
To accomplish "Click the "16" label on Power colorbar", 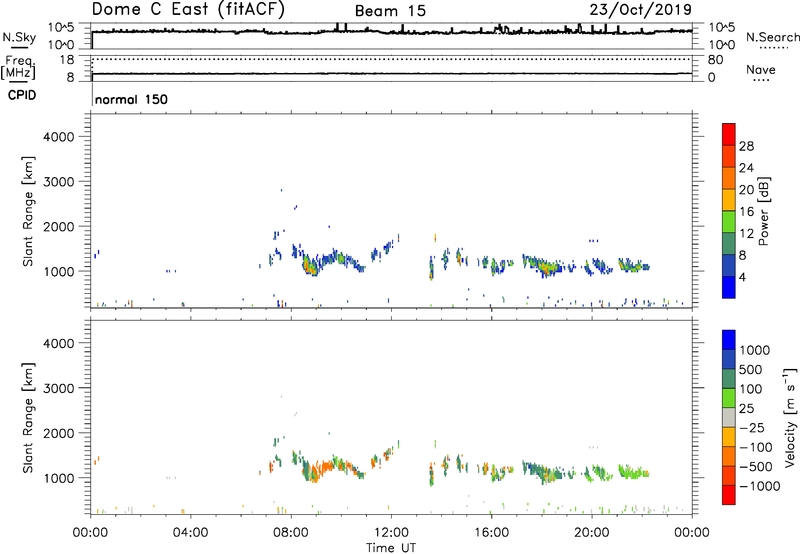I will (746, 212).
